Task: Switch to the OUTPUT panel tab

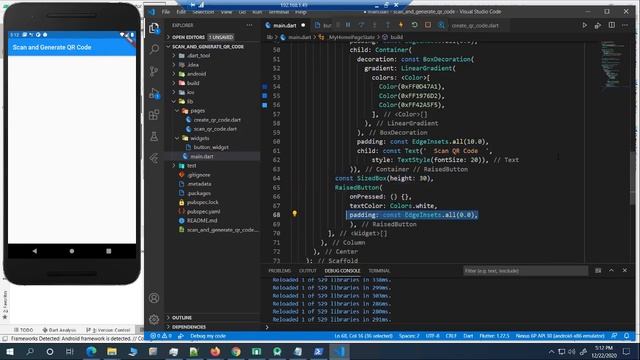Action: click(x=308, y=271)
